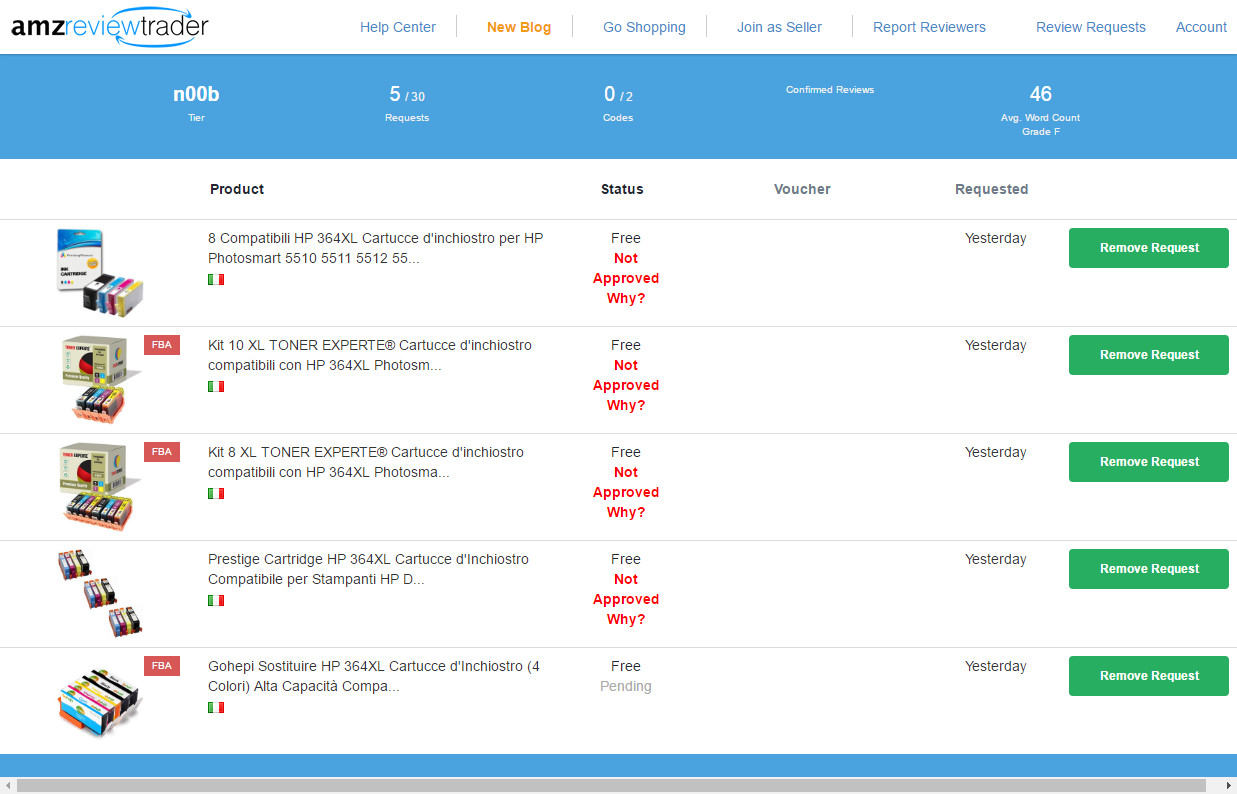The image size is (1237, 794).
Task: Click thumbnail of Kit 10 XL TONER EXPERTE
Action: click(100, 380)
